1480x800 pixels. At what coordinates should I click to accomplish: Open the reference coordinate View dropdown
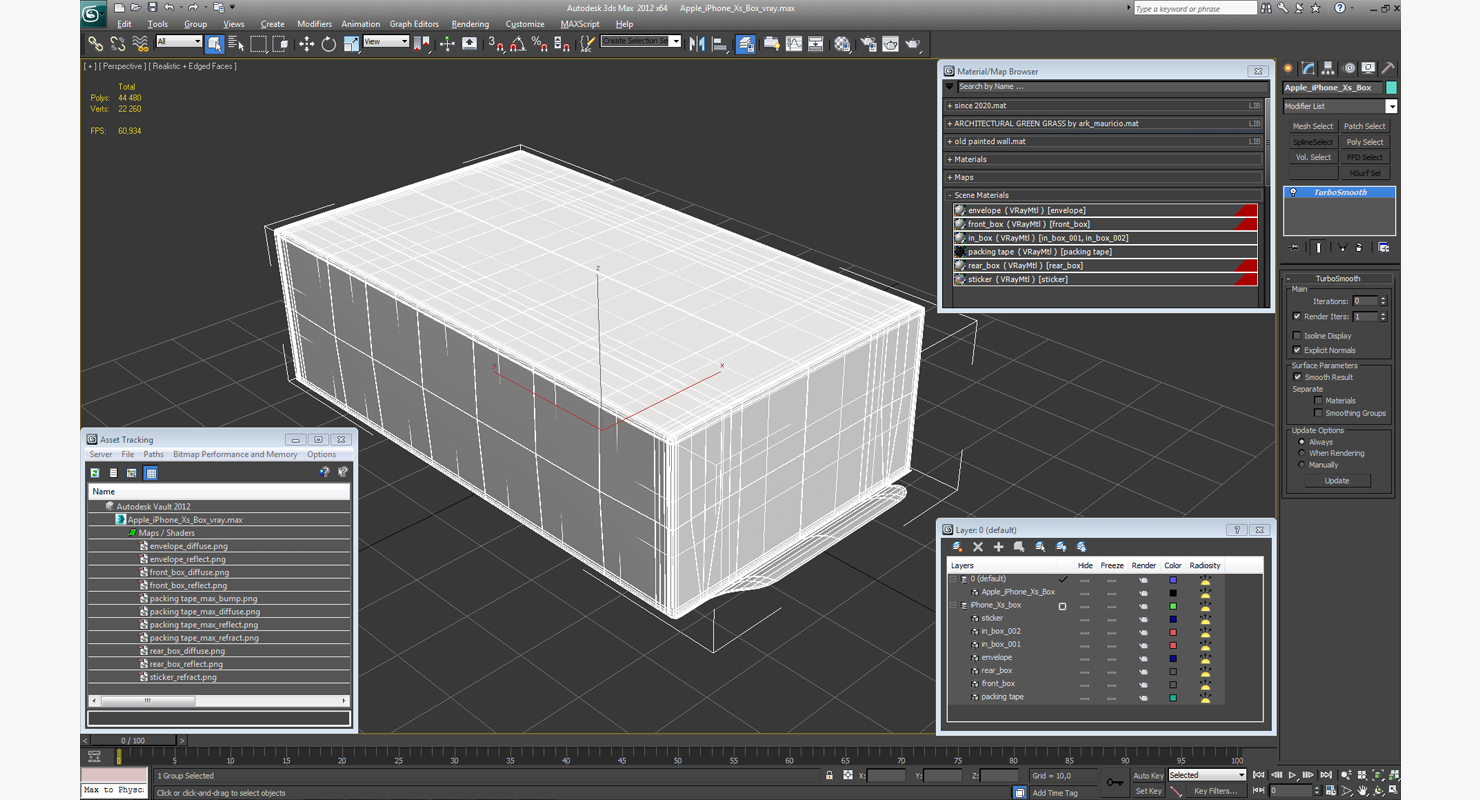tap(386, 42)
